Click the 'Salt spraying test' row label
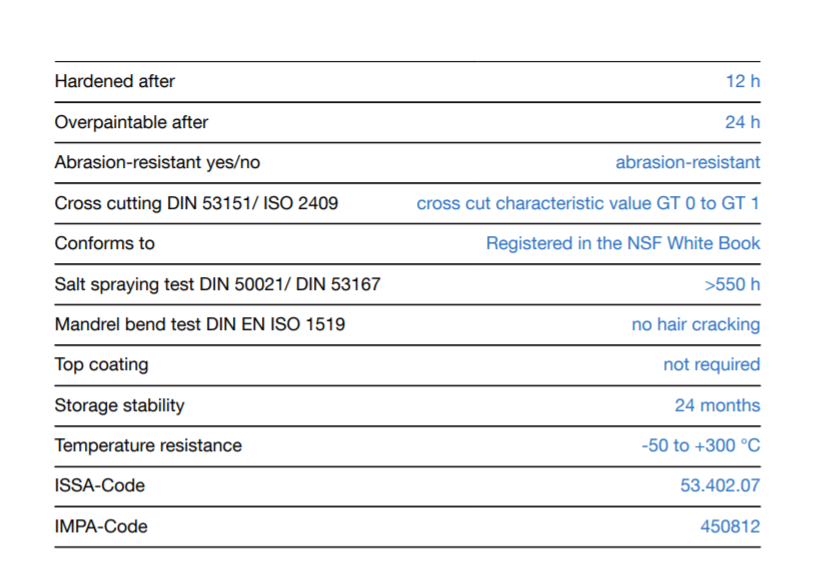 click(217, 284)
